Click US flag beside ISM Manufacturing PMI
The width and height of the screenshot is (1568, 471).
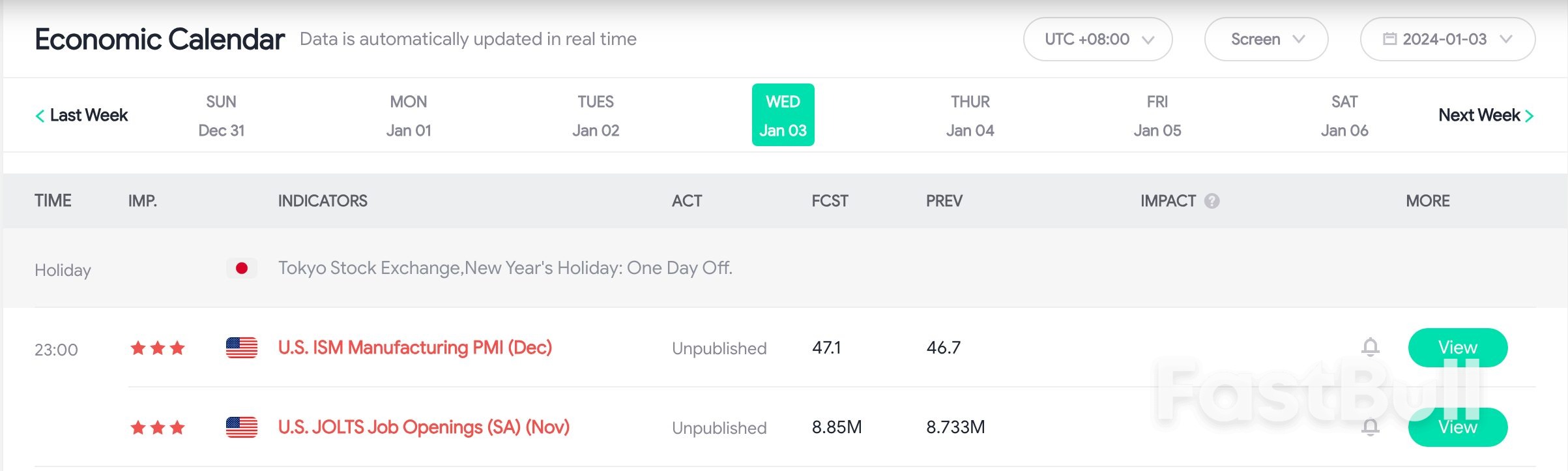pyautogui.click(x=242, y=348)
